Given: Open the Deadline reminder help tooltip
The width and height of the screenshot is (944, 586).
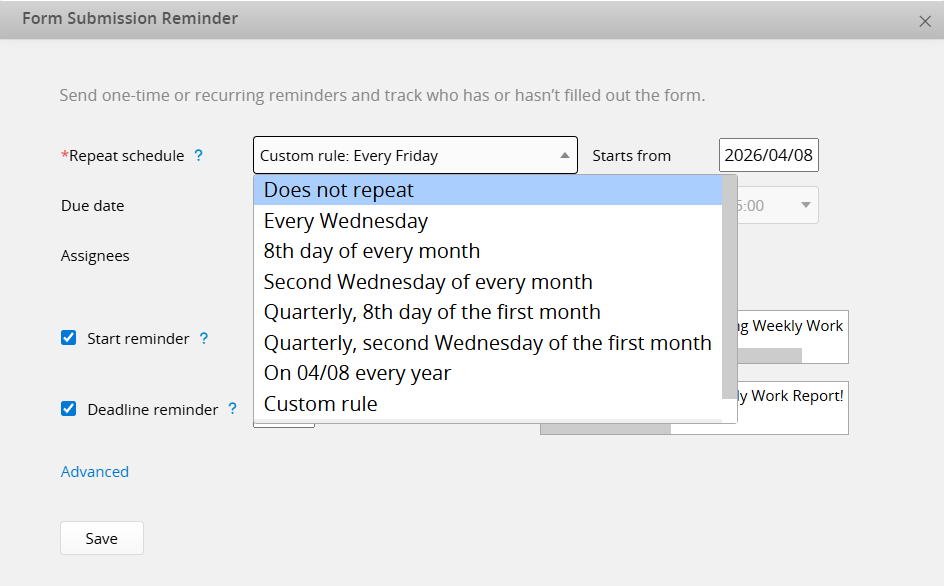Looking at the screenshot, I should point(233,409).
